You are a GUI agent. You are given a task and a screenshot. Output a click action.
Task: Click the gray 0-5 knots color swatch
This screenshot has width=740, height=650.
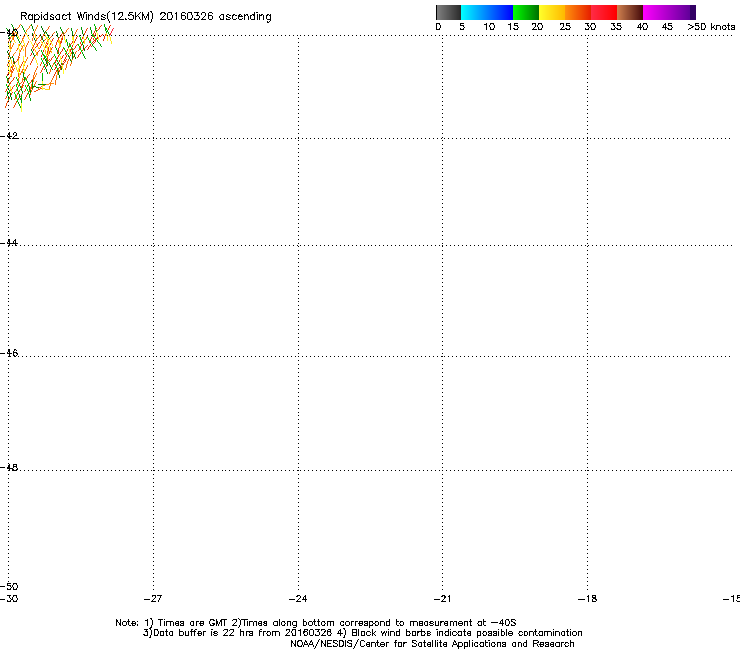(x=448, y=12)
